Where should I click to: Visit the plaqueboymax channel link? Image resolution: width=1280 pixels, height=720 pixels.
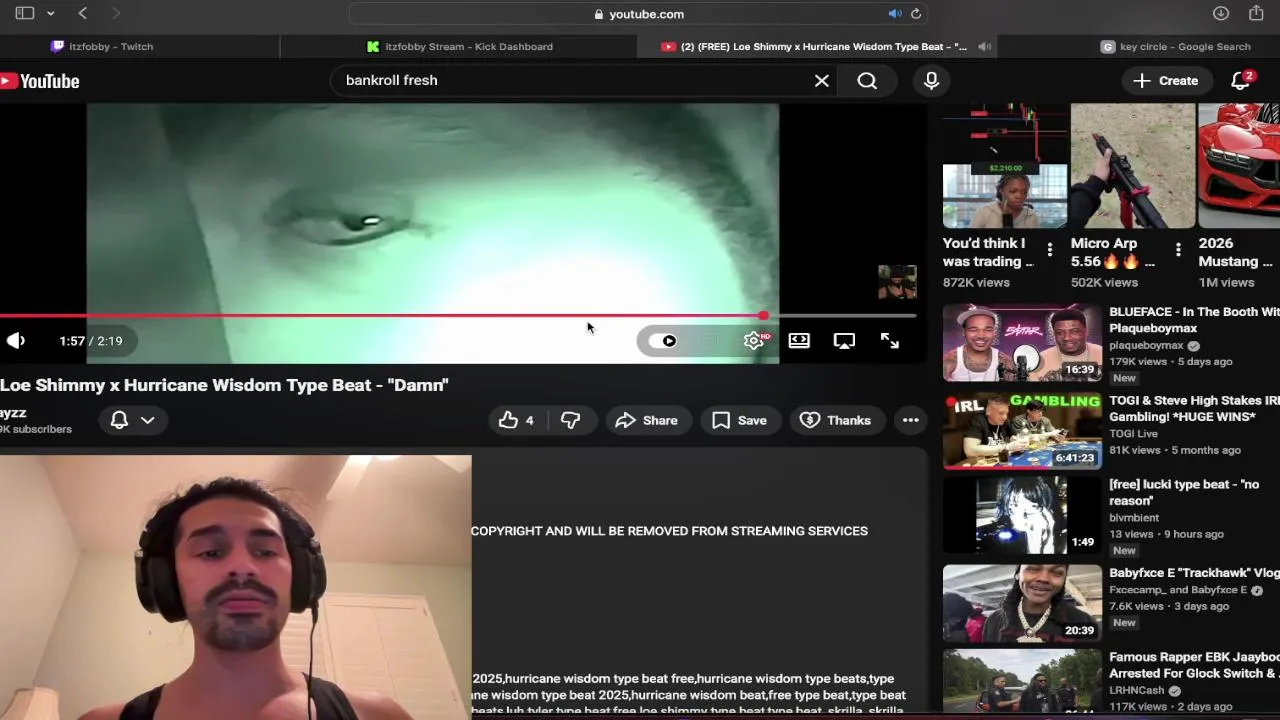tap(1146, 345)
